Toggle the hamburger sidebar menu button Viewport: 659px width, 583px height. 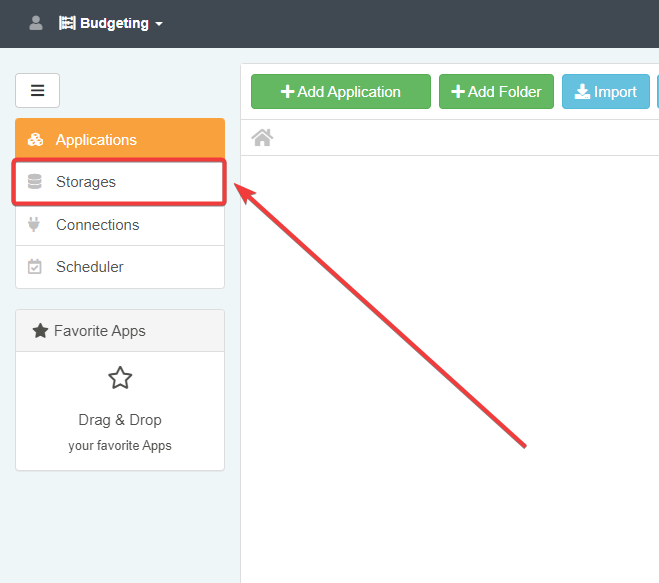37,91
